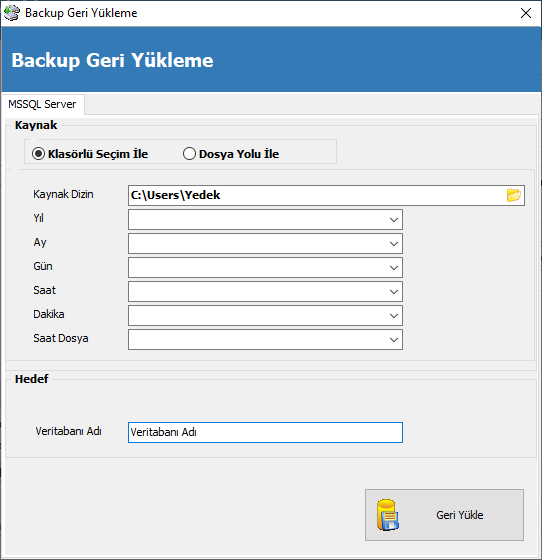Select Dosya Yolu İle radio button

click(x=189, y=154)
